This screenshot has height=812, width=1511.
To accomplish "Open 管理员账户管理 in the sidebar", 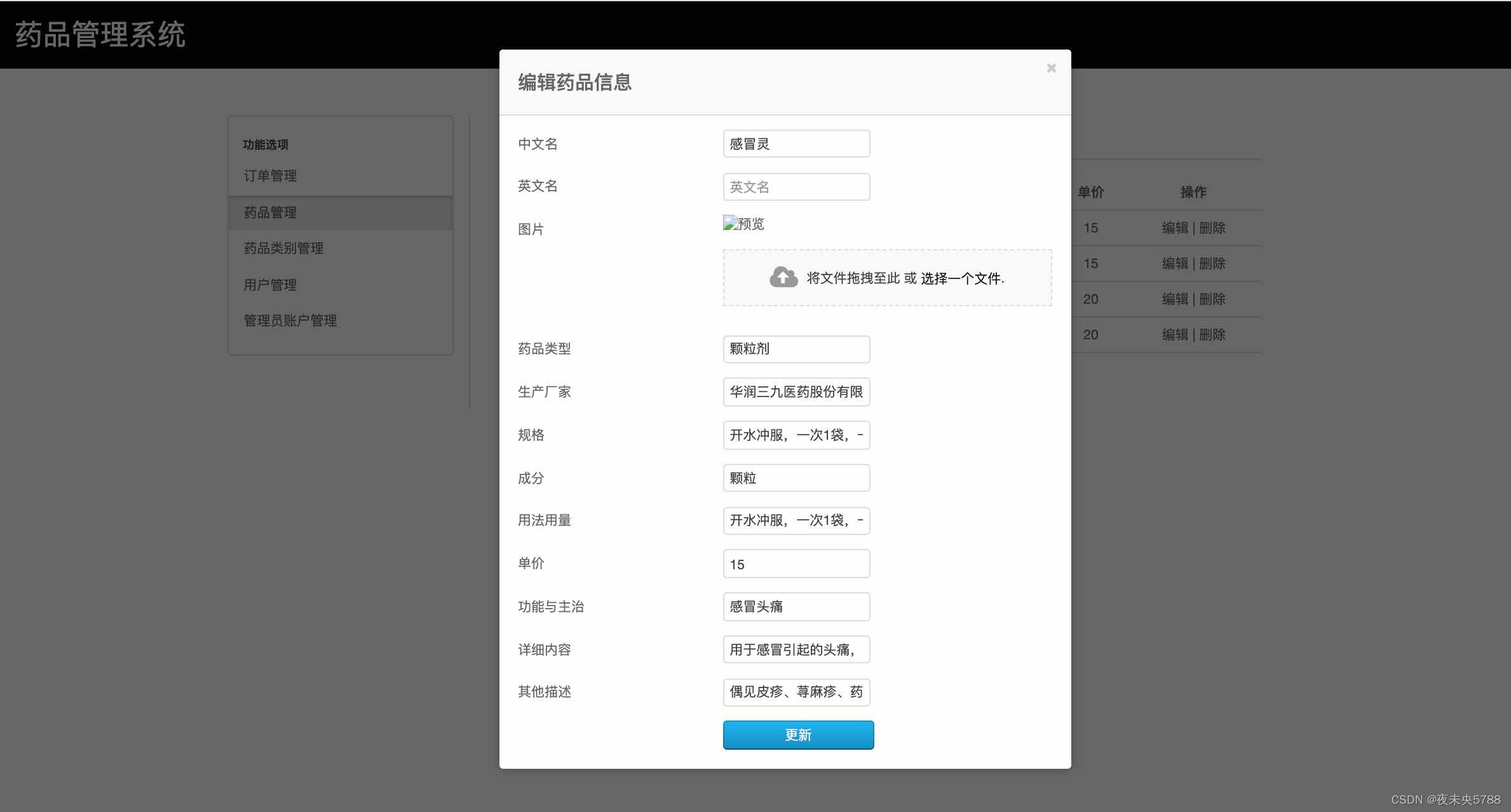I will point(290,321).
